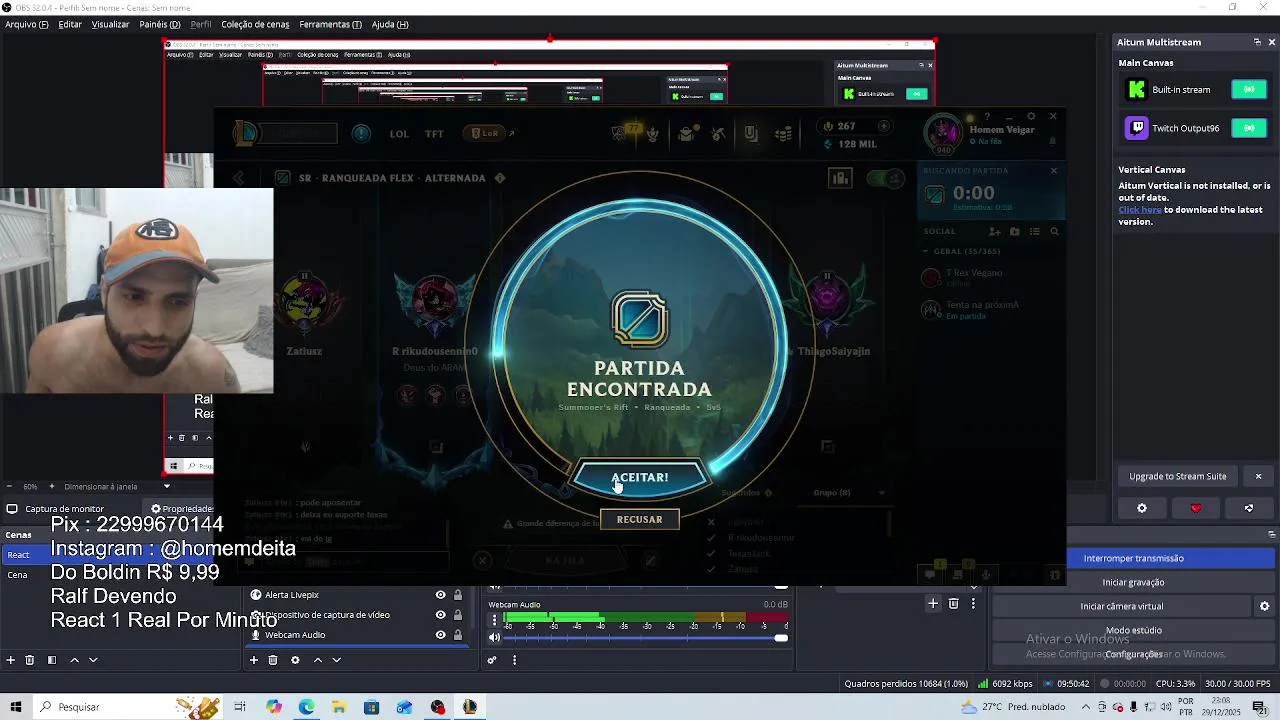The height and width of the screenshot is (720, 1280).
Task: Click Upgrade to Stream Suite
Action: pyautogui.click(x=1177, y=476)
